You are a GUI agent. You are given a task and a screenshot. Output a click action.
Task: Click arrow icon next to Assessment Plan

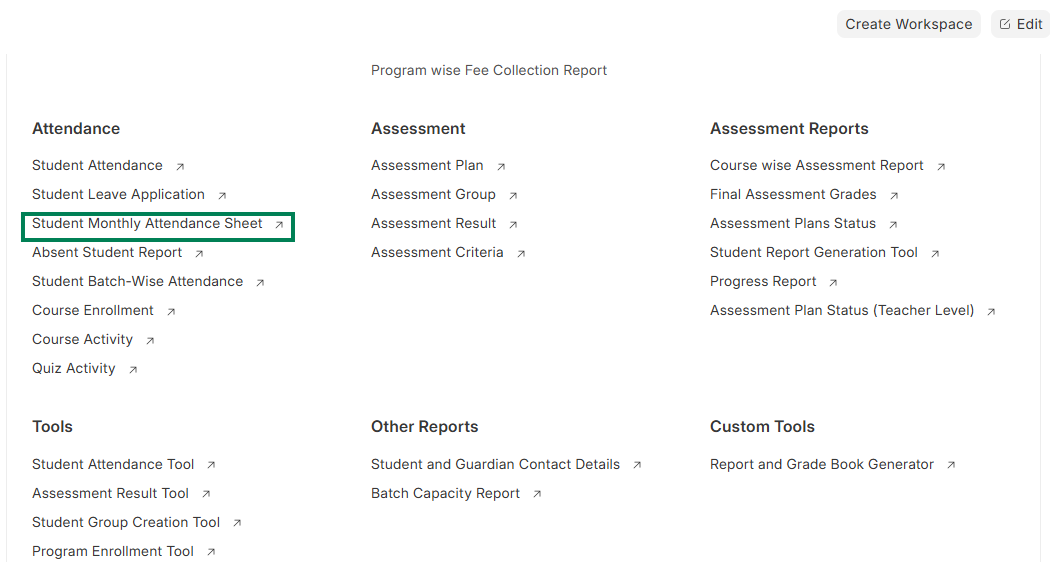(x=501, y=167)
